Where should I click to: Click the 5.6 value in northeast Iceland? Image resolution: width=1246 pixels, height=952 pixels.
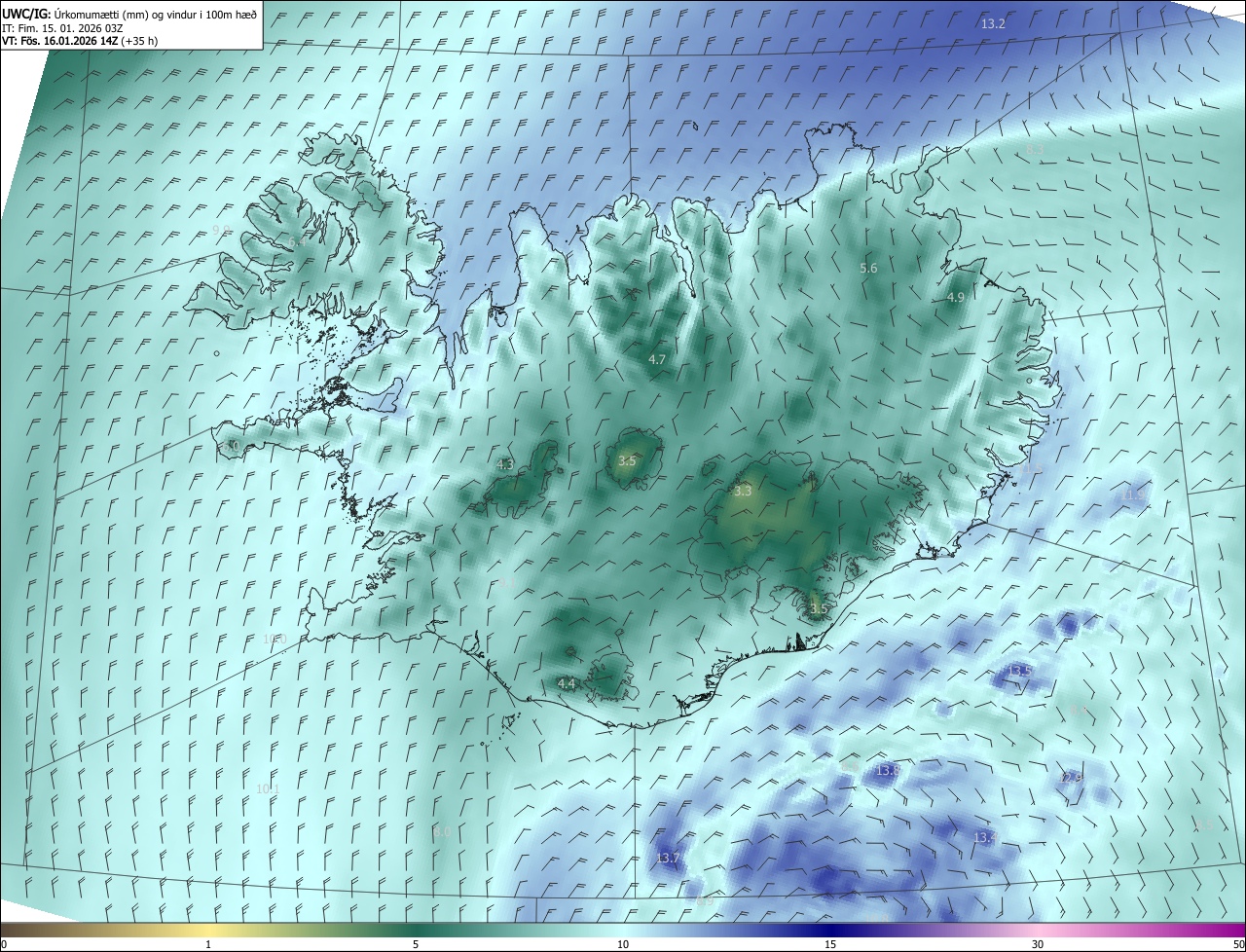click(868, 268)
